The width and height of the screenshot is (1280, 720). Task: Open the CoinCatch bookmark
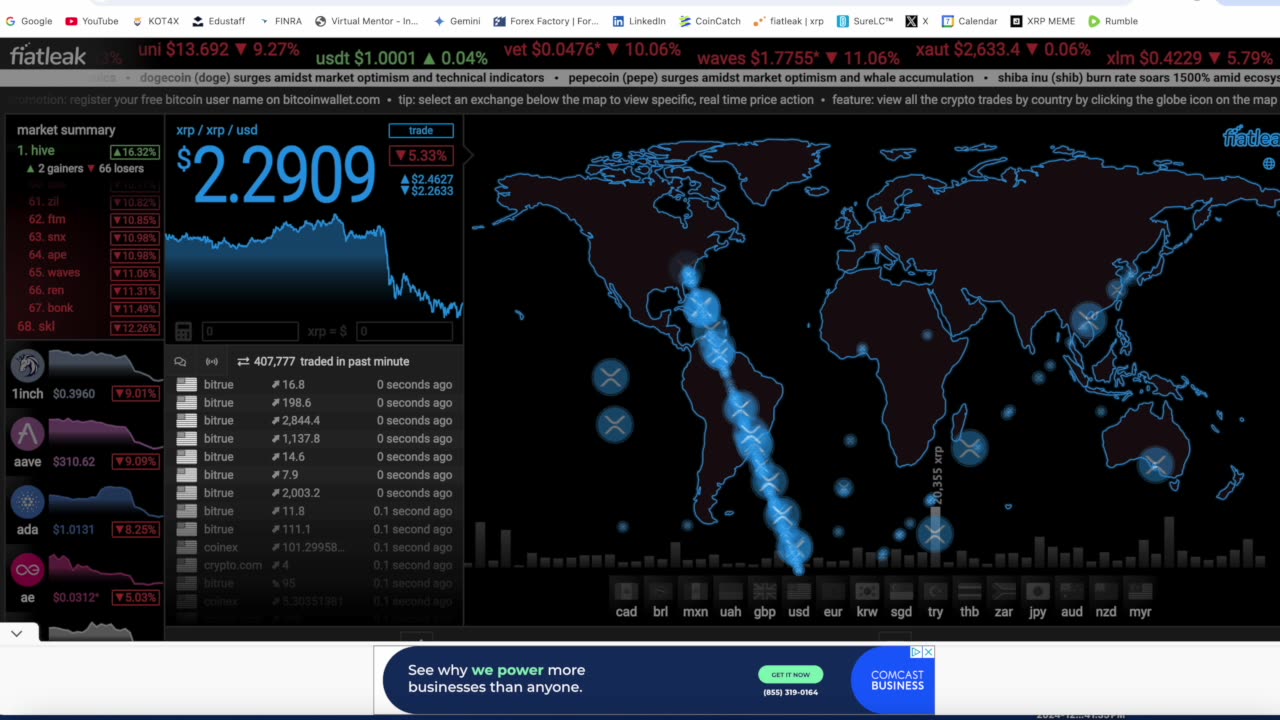pyautogui.click(x=710, y=21)
